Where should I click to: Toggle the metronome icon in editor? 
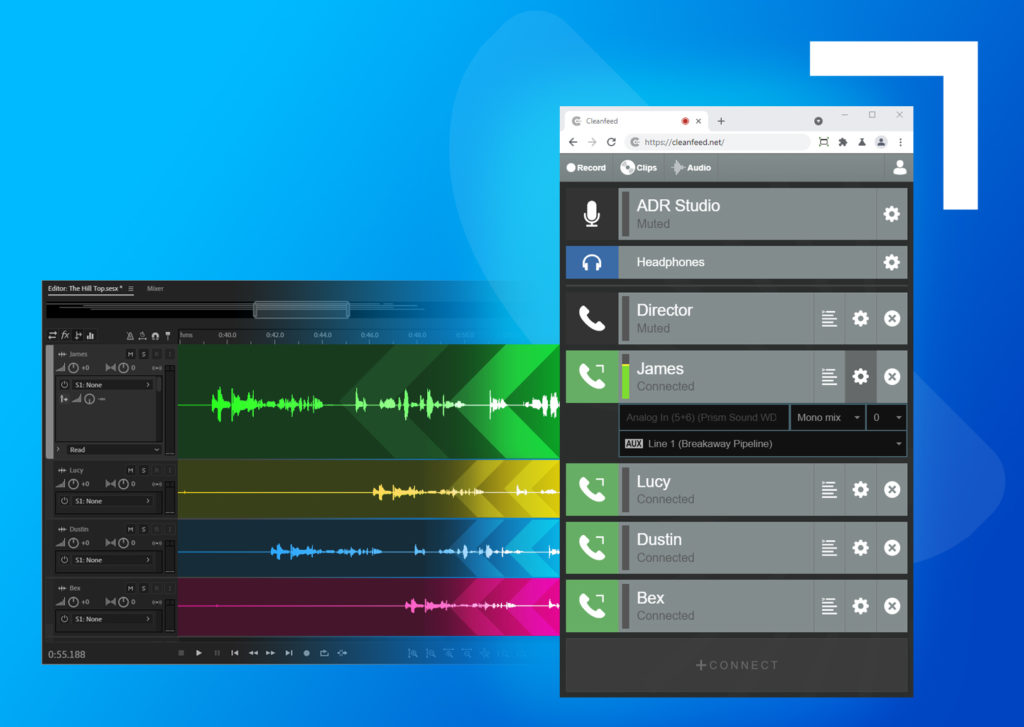click(x=130, y=336)
